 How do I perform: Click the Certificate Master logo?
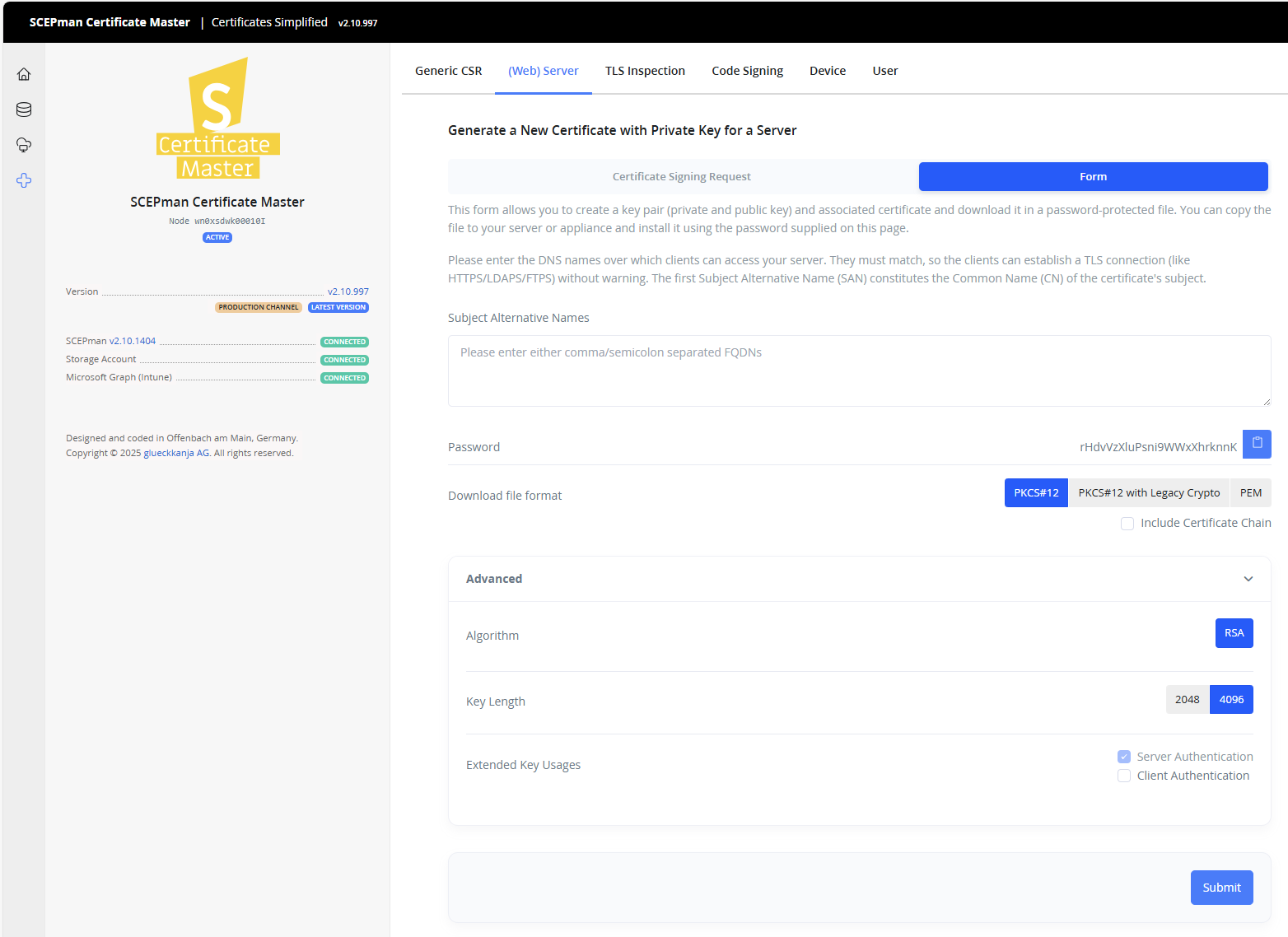(217, 119)
